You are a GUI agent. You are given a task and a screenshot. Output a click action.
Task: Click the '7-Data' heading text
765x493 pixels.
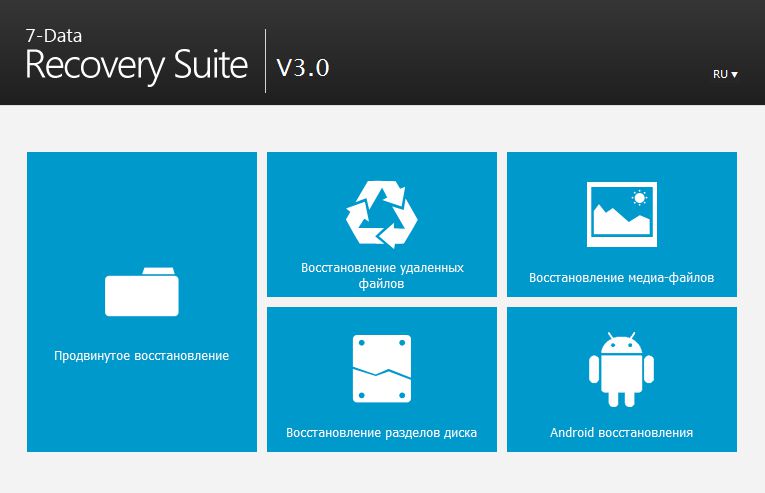[54, 36]
